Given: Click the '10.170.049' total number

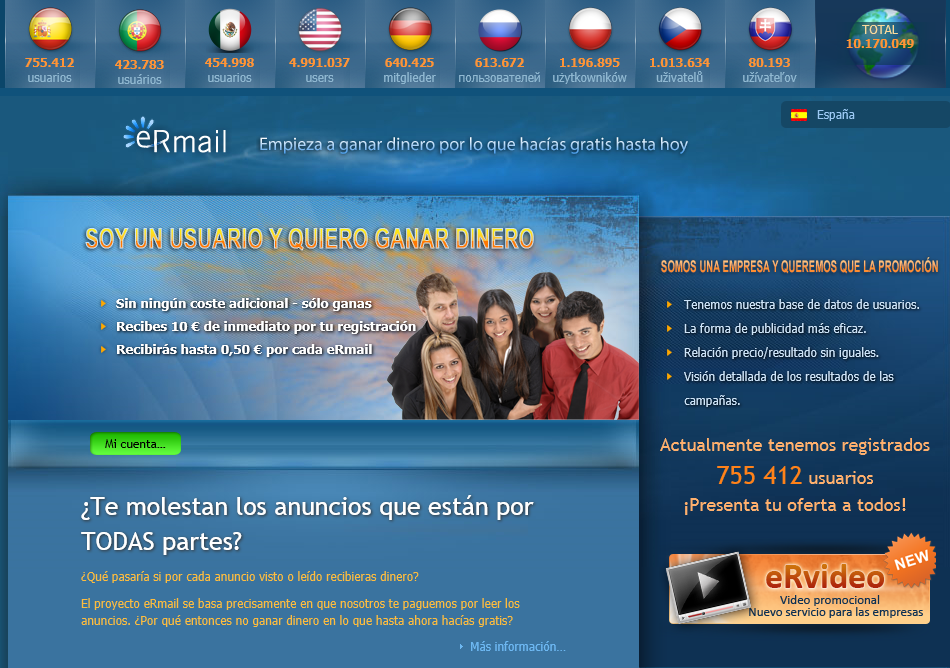Looking at the screenshot, I should (880, 44).
